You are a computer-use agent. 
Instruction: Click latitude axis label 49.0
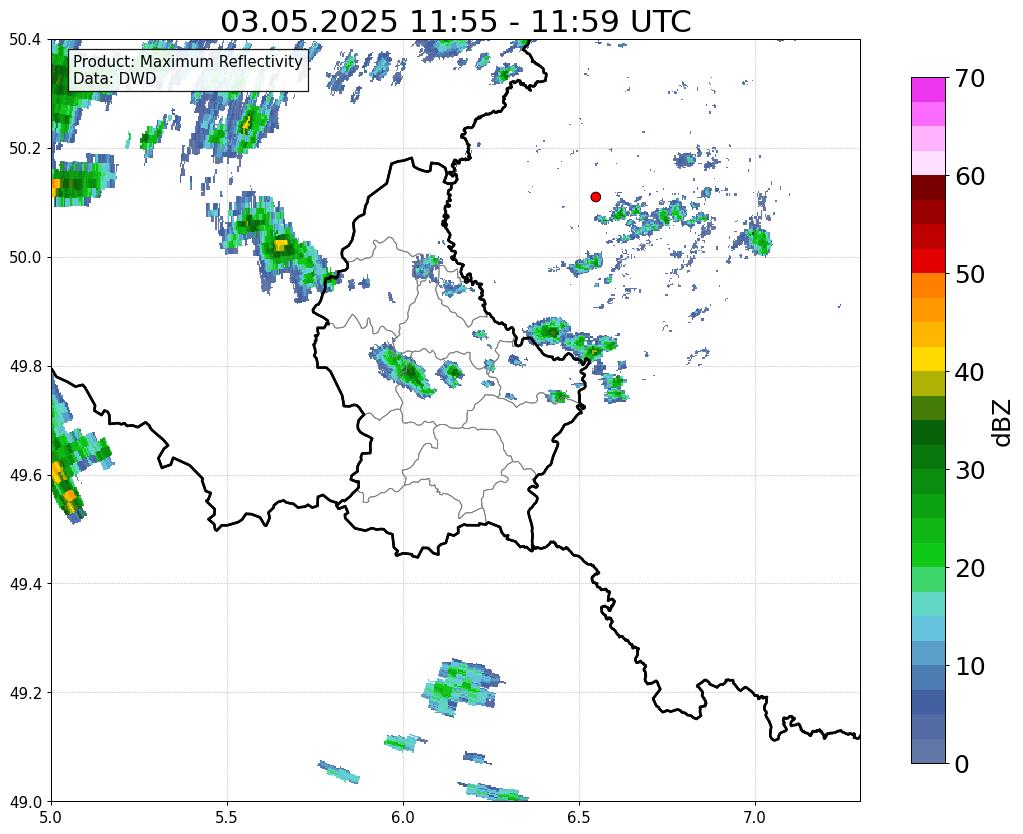pyautogui.click(x=25, y=802)
